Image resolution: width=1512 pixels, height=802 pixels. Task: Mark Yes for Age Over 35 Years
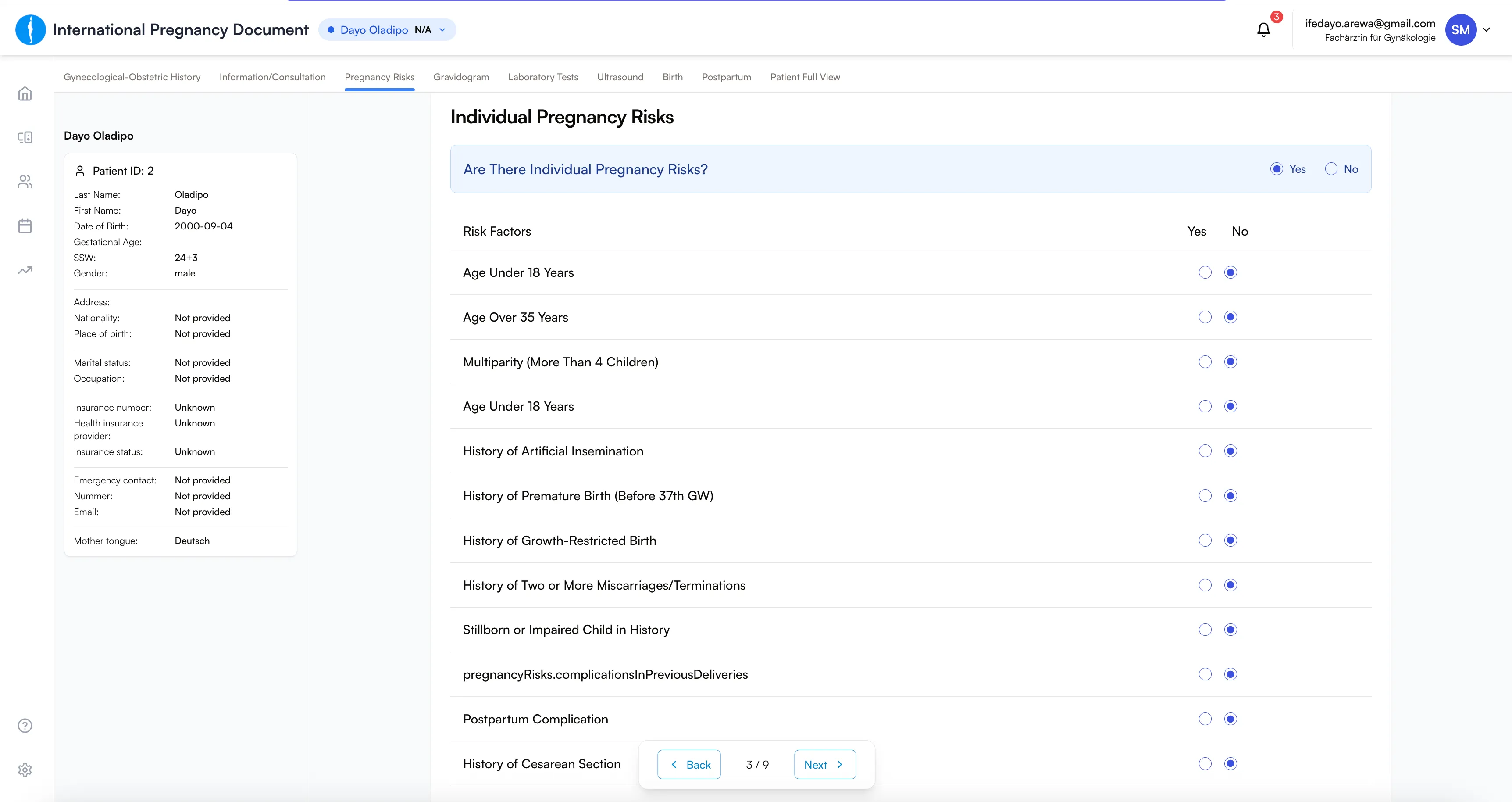pos(1205,317)
